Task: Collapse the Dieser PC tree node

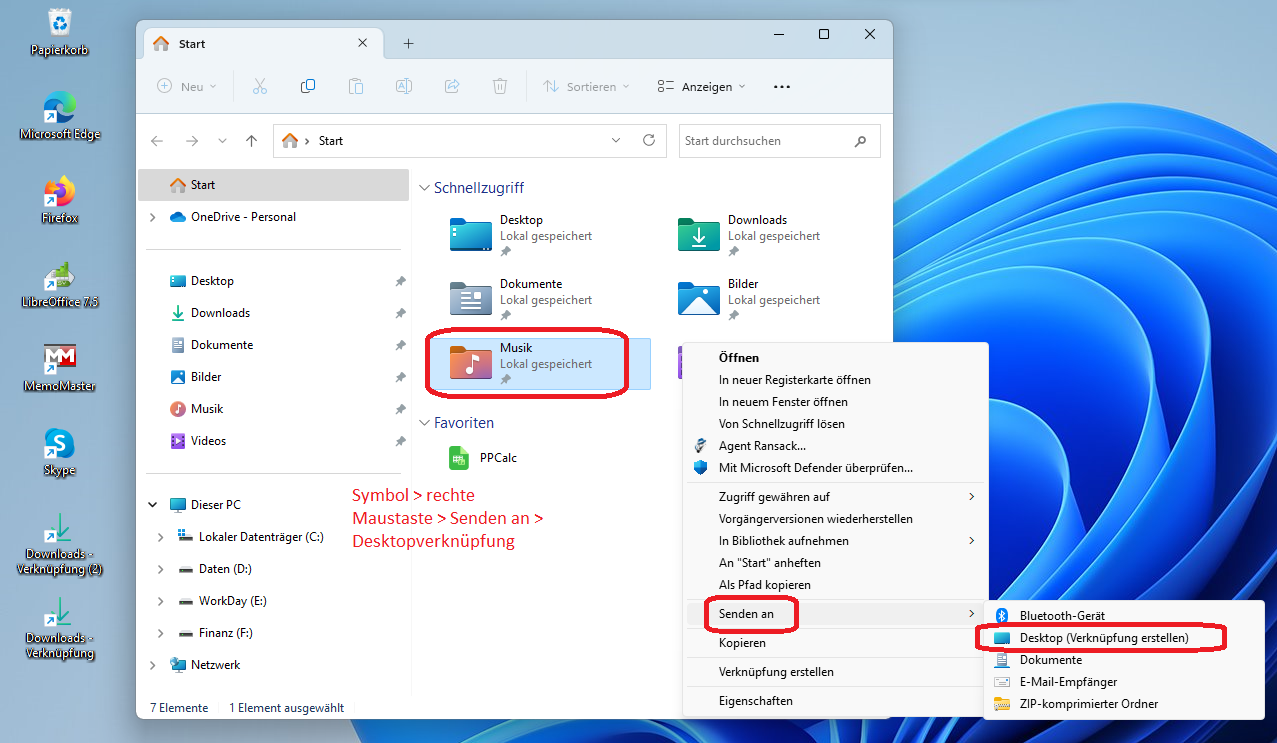Action: tap(152, 505)
